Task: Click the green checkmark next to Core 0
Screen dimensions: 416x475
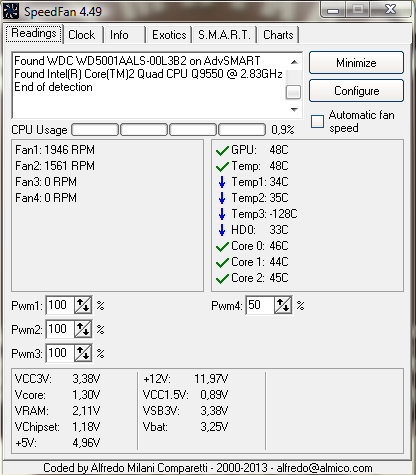Action: click(222, 247)
